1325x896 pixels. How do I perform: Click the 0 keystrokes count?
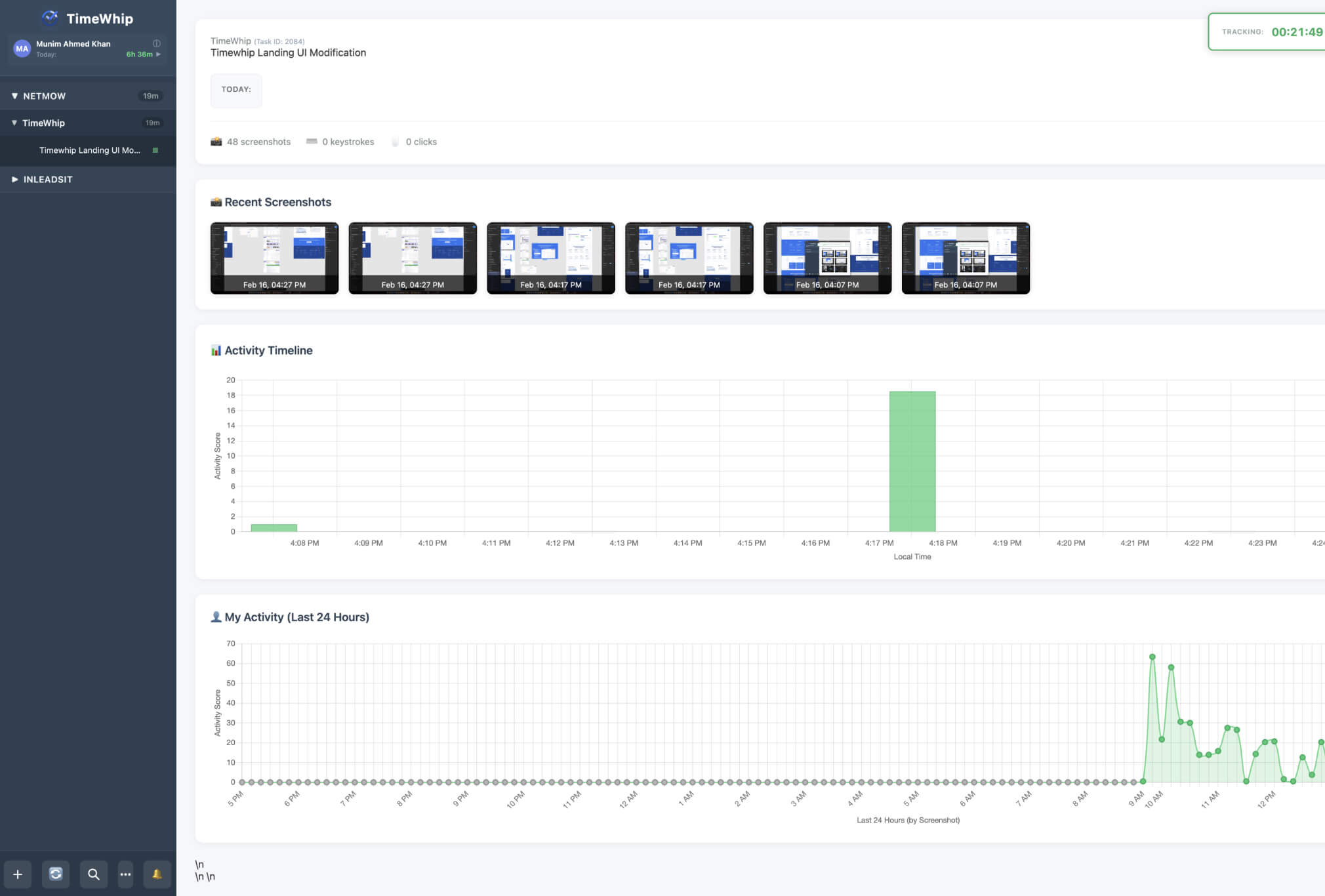348,142
